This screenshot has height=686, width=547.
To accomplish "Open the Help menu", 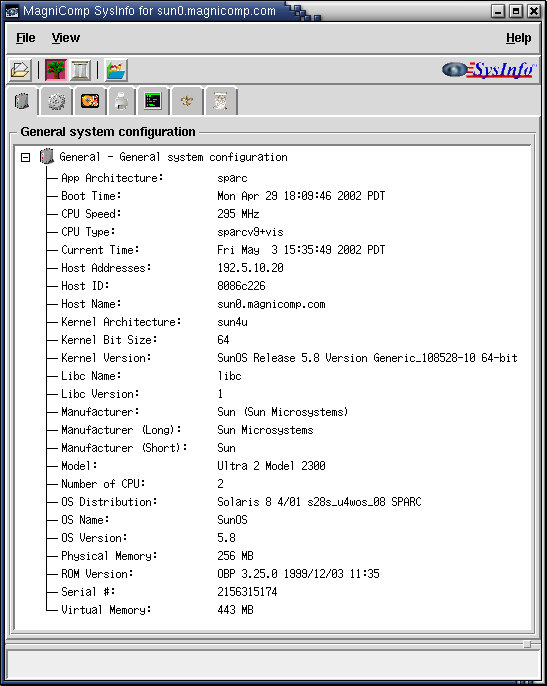I will 519,38.
